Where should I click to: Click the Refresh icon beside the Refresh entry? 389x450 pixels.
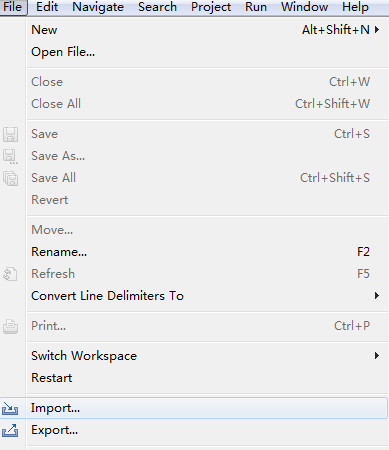(10, 274)
